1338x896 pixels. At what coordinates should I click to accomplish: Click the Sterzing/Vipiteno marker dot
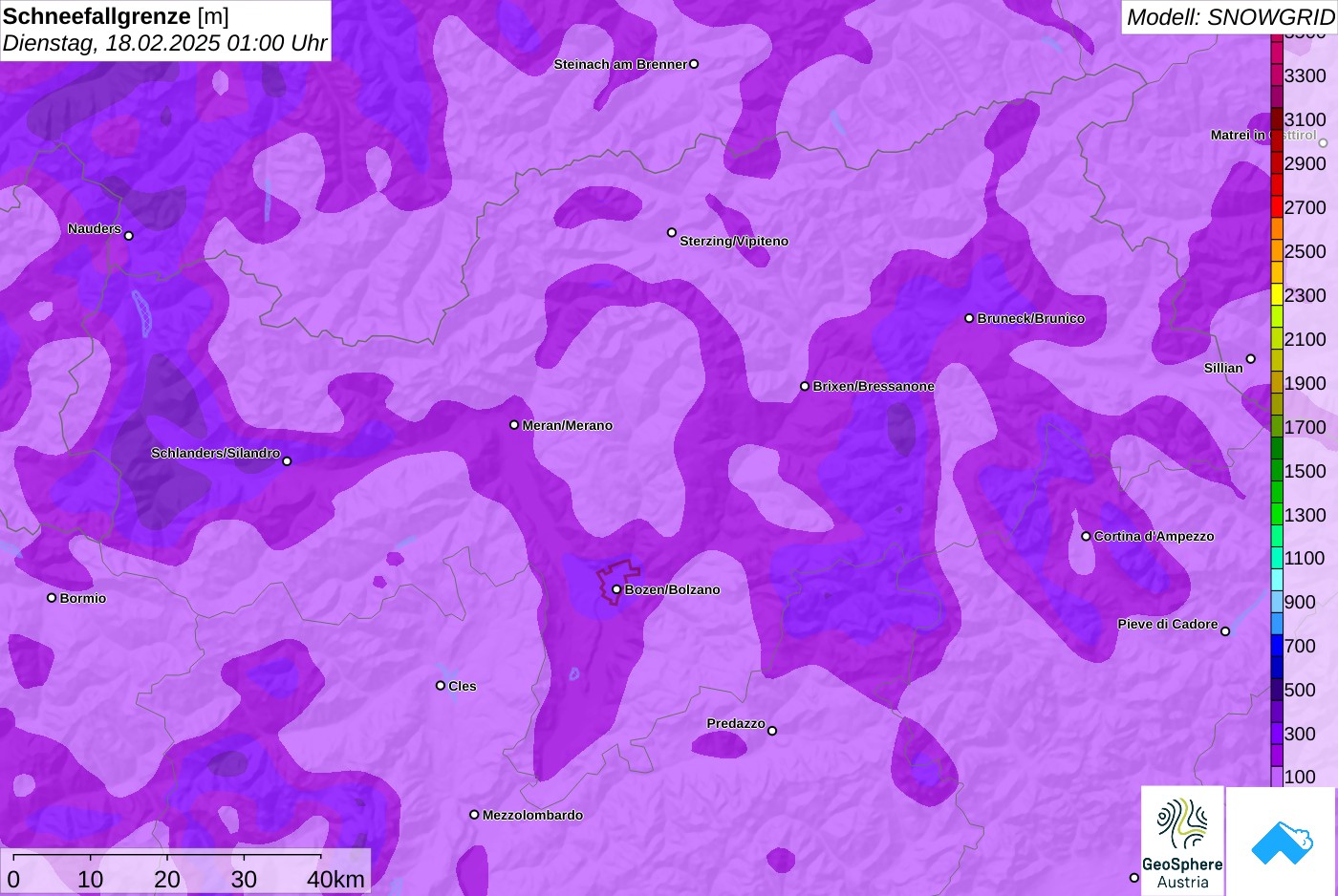(672, 232)
